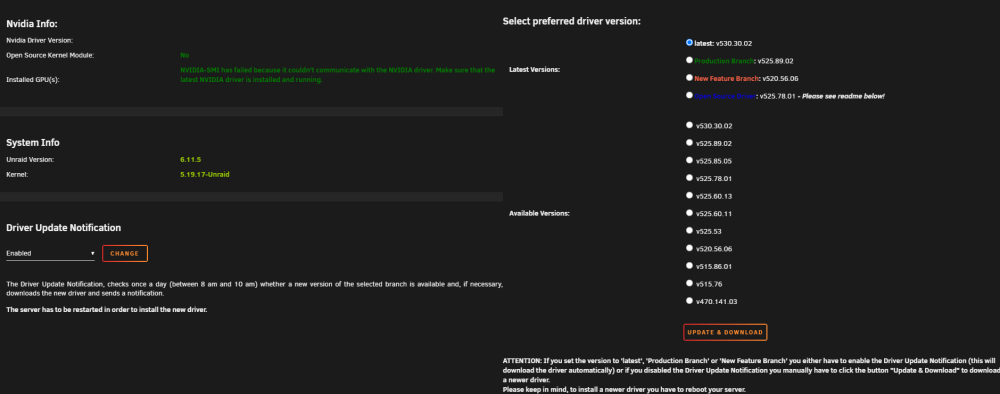Screen dimensions: 1000x394
Task: Click the Installed GPU(s) label
Action: click(x=32, y=80)
